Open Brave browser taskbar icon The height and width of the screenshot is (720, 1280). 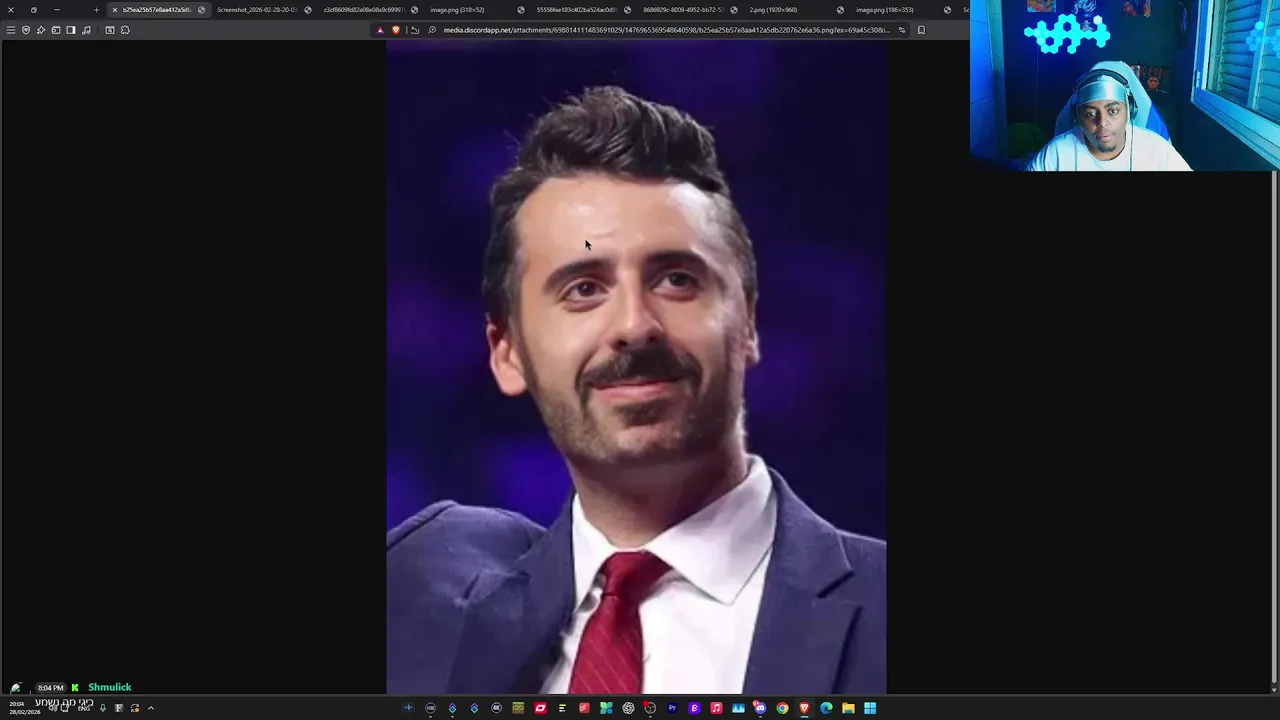804,708
